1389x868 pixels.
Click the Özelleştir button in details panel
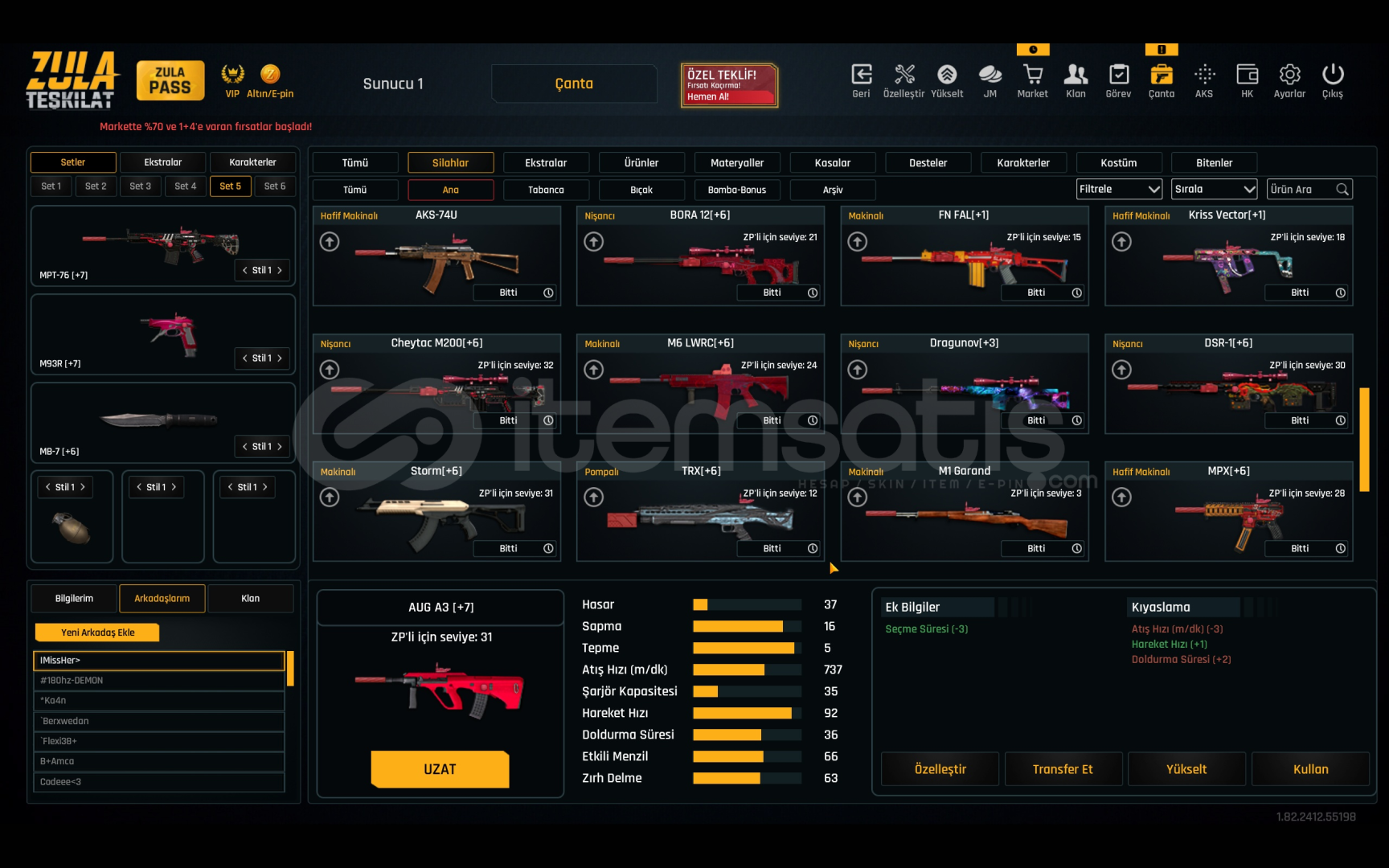(940, 769)
